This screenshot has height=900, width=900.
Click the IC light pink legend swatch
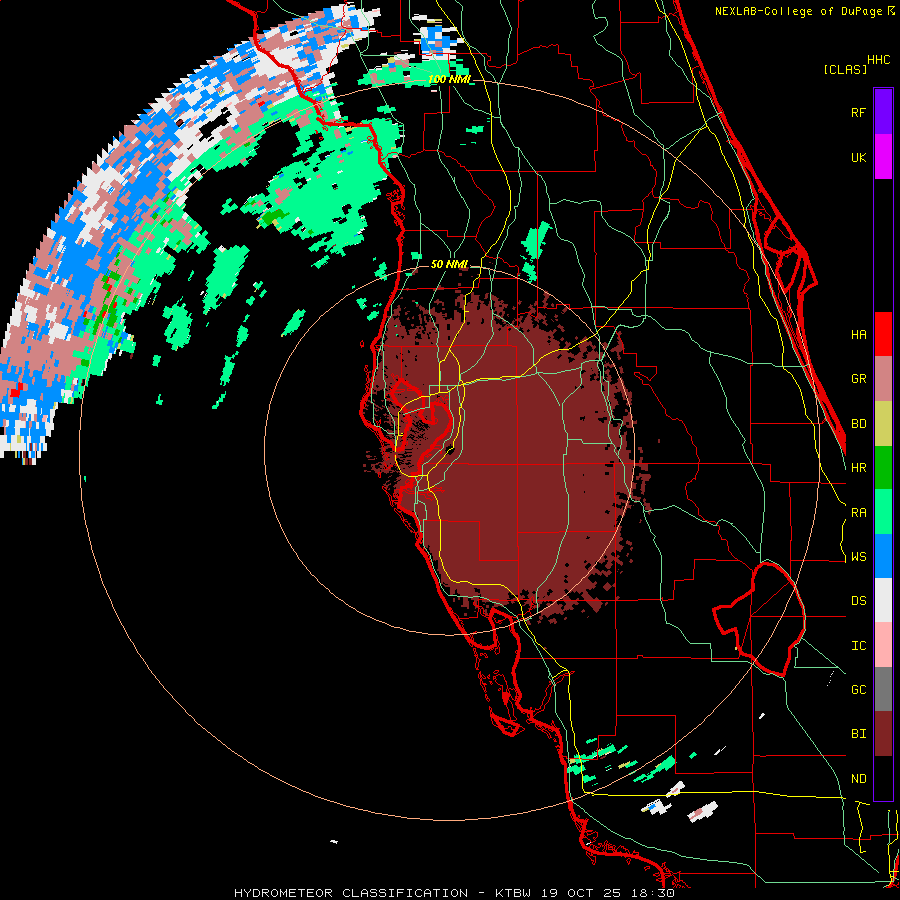click(x=883, y=645)
